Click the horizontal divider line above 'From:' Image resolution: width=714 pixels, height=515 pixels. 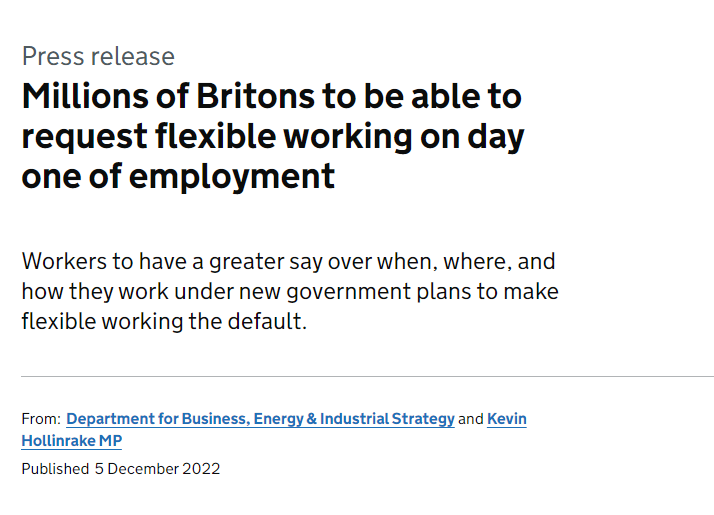point(367,377)
